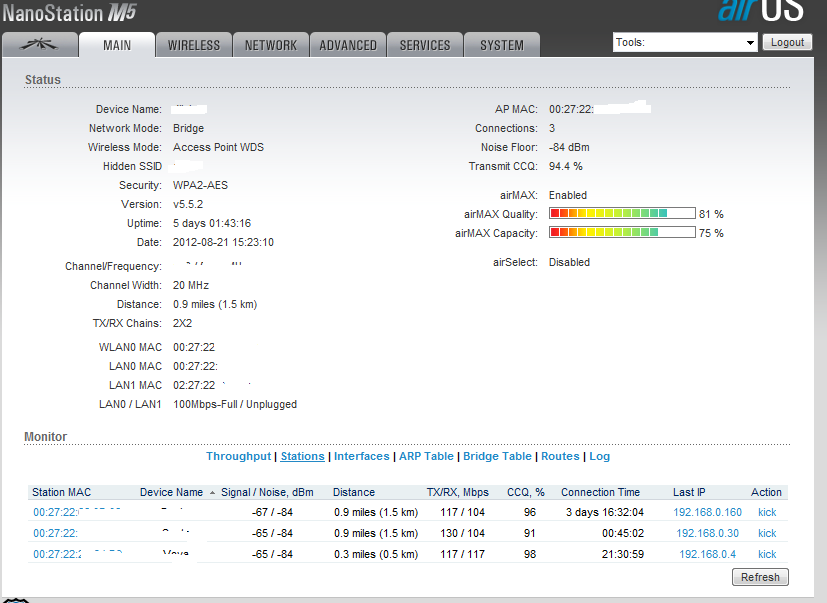The height and width of the screenshot is (603, 827).
Task: Go to the ADVANCED tab
Action: pos(348,45)
